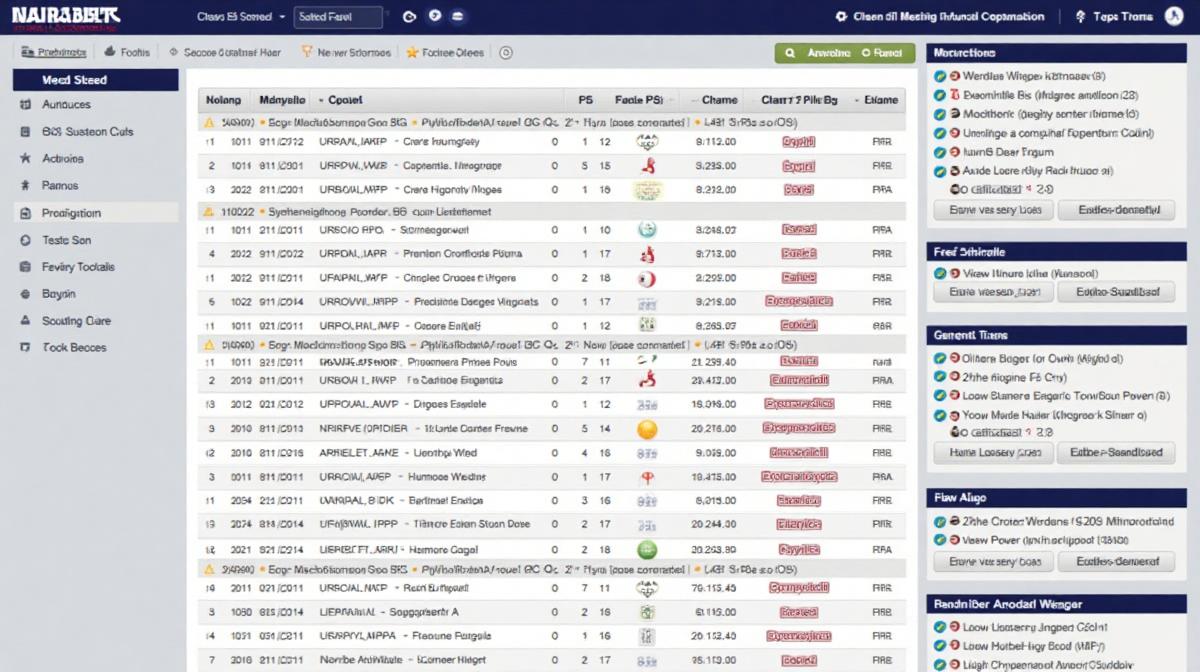Collapse the group row labeled 110022
The image size is (1200, 672).
[209, 212]
